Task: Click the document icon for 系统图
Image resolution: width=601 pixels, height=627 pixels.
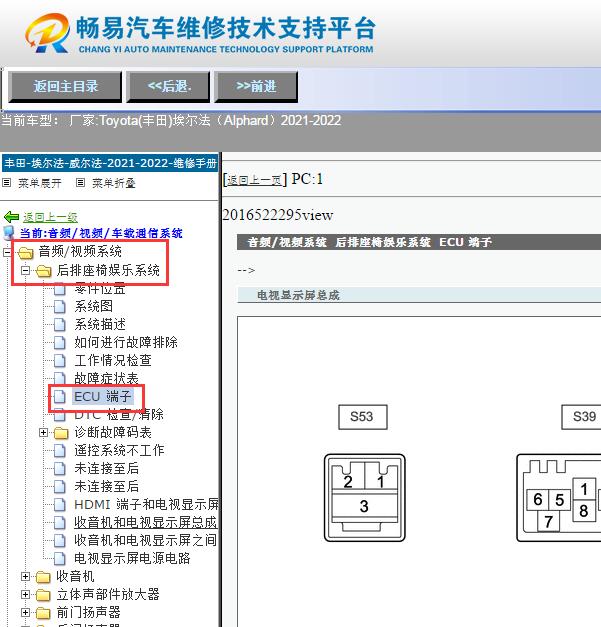Action: (60, 307)
